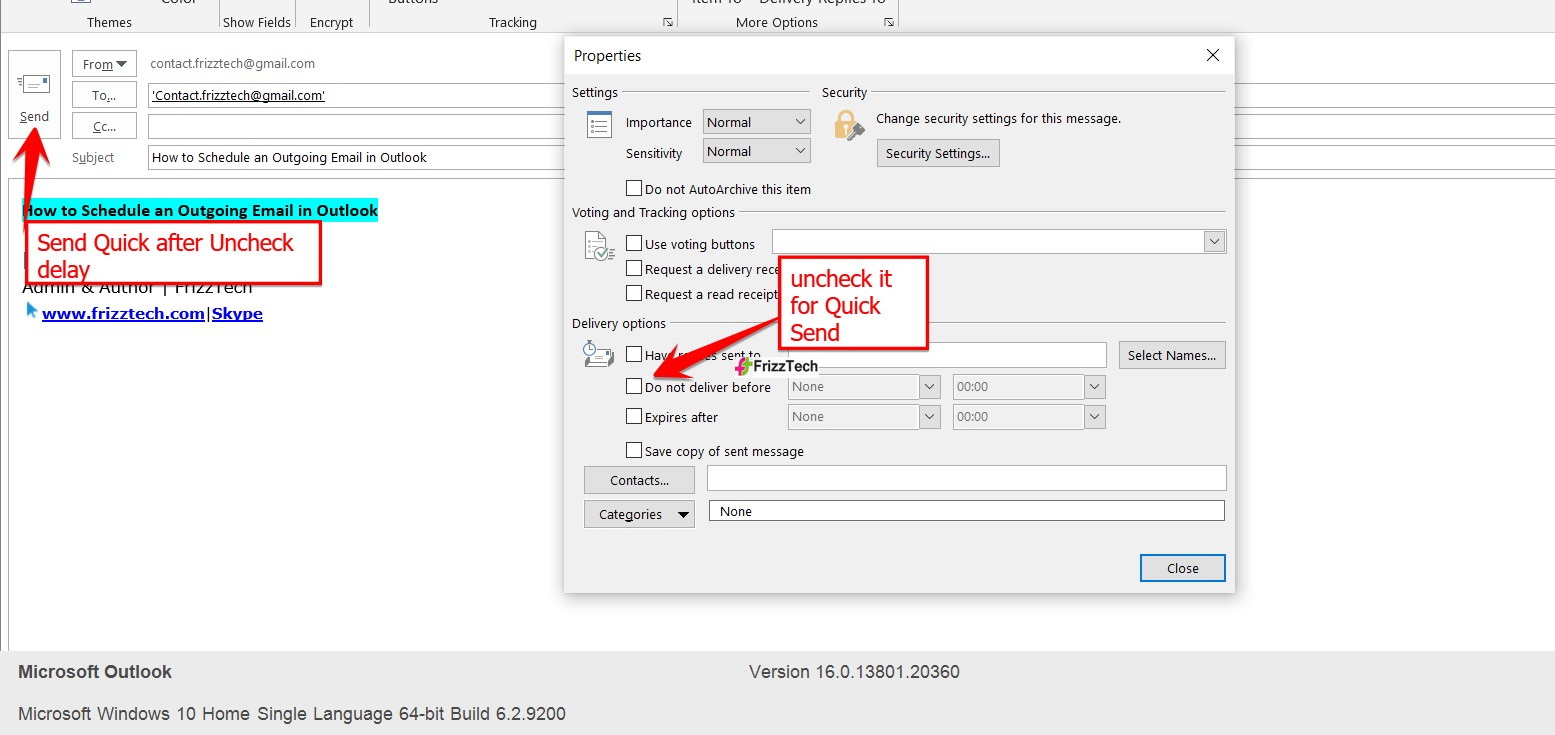
Task: Open the Categories dropdown button
Action: [x=639, y=514]
